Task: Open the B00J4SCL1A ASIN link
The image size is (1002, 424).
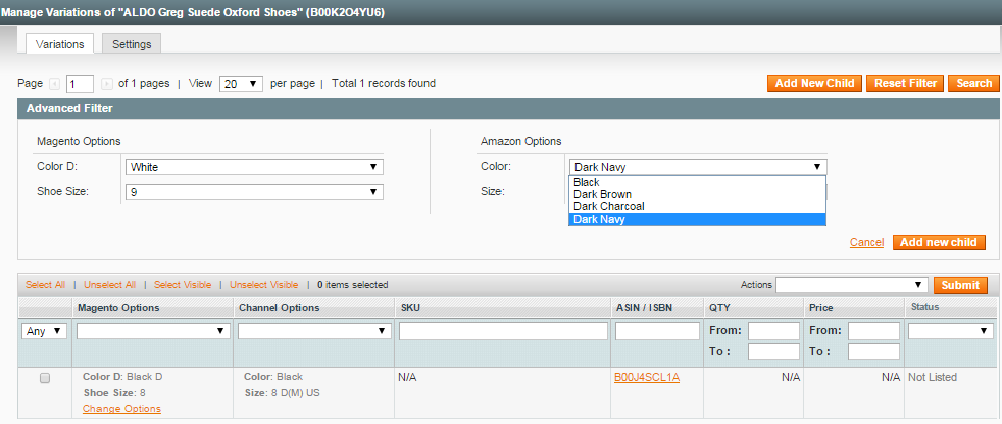Action: click(646, 377)
